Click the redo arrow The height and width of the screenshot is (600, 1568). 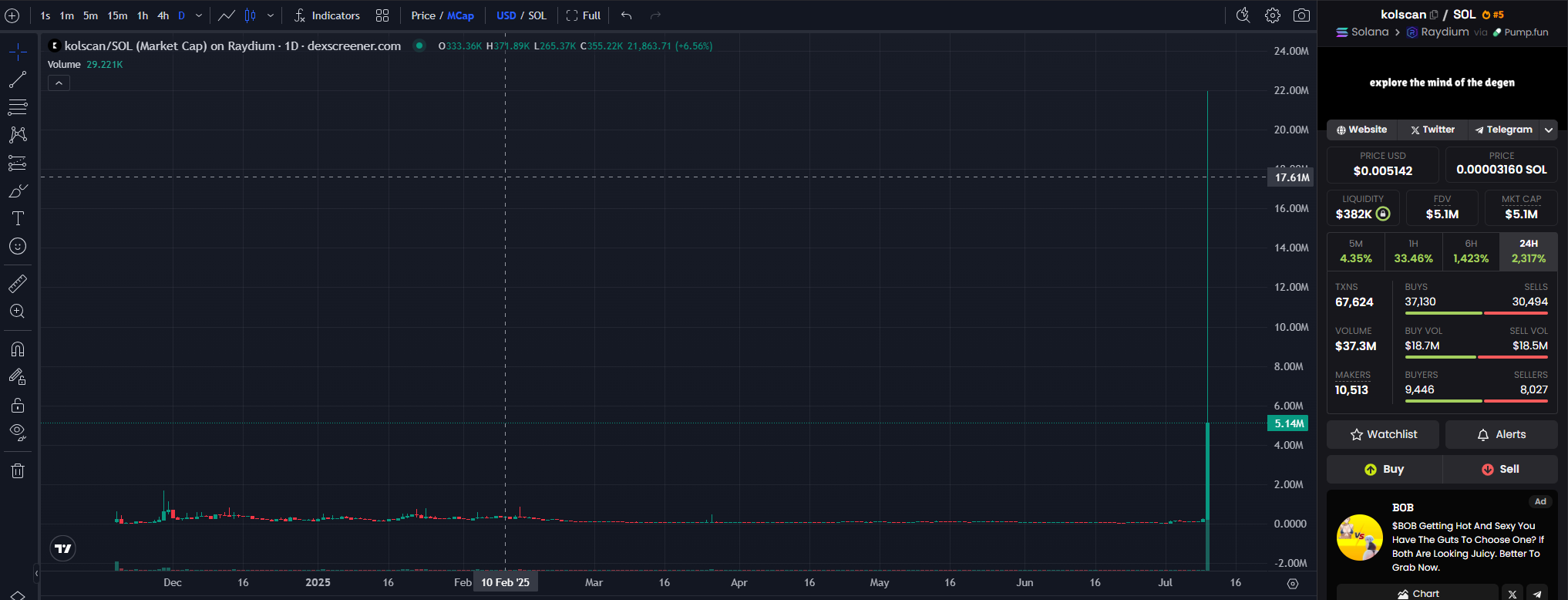click(x=656, y=15)
